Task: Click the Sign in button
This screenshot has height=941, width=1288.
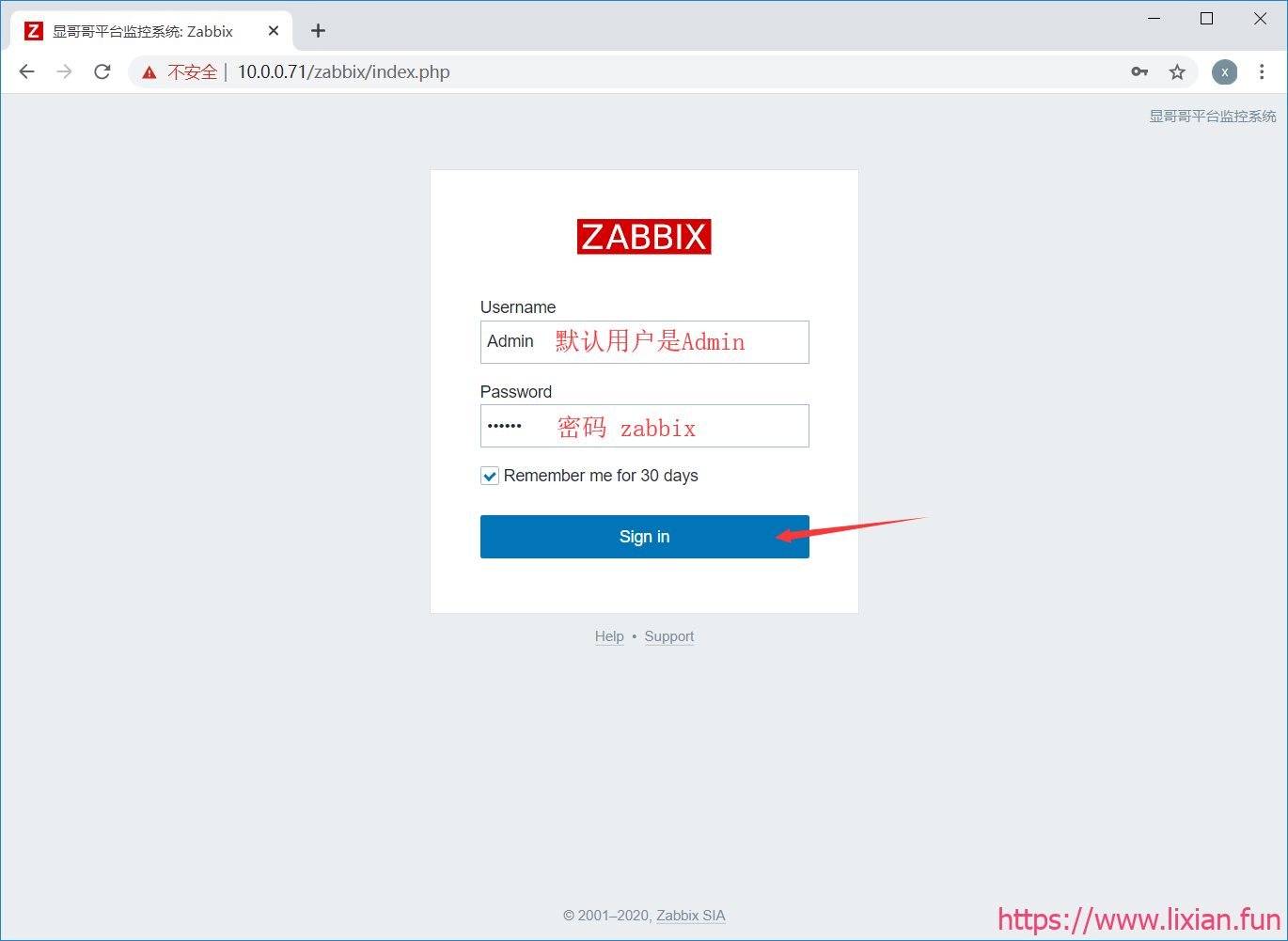Action: point(644,537)
